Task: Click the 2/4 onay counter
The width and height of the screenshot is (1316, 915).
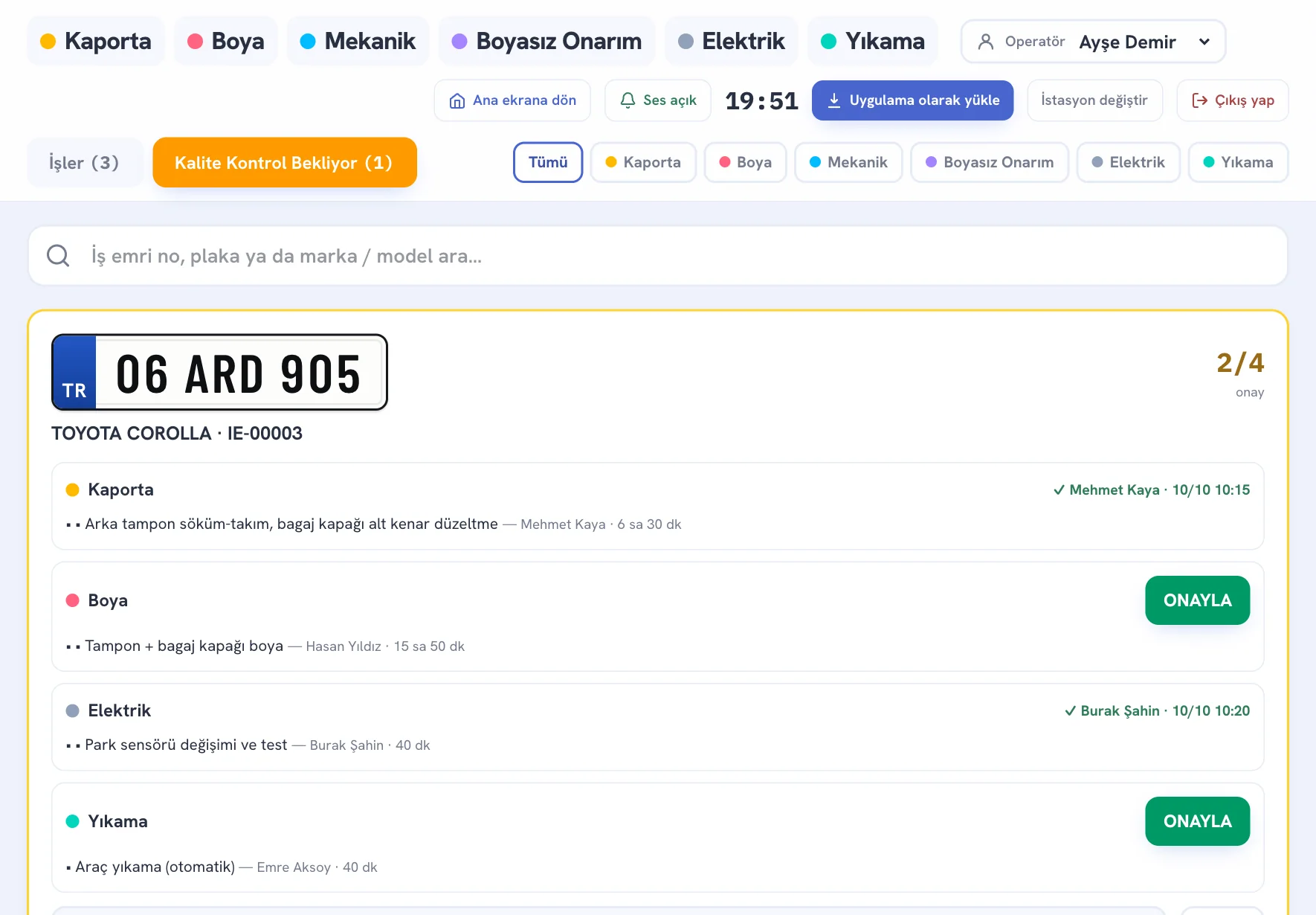Action: pyautogui.click(x=1240, y=374)
